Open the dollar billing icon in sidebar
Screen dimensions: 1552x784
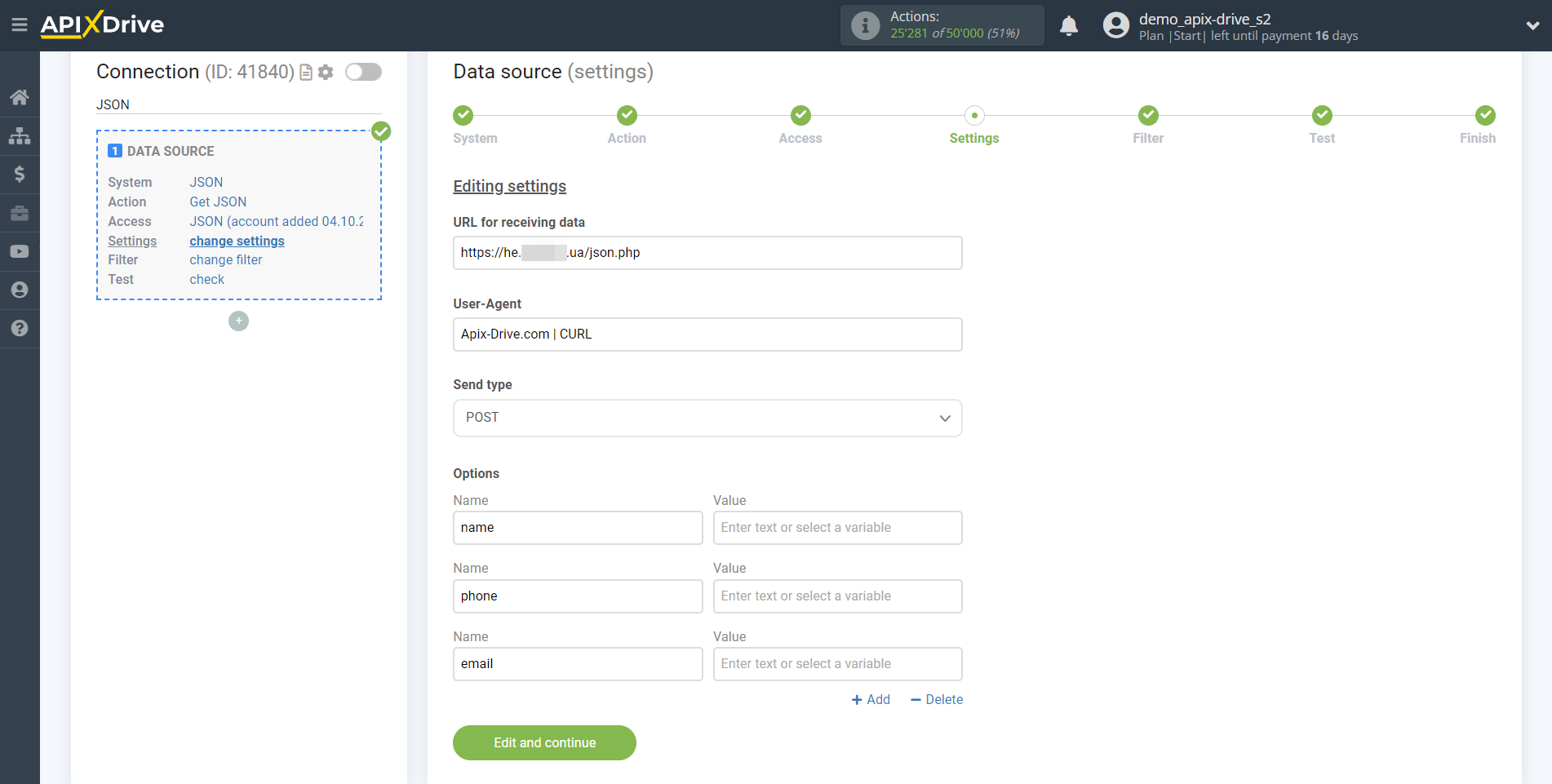pos(20,174)
